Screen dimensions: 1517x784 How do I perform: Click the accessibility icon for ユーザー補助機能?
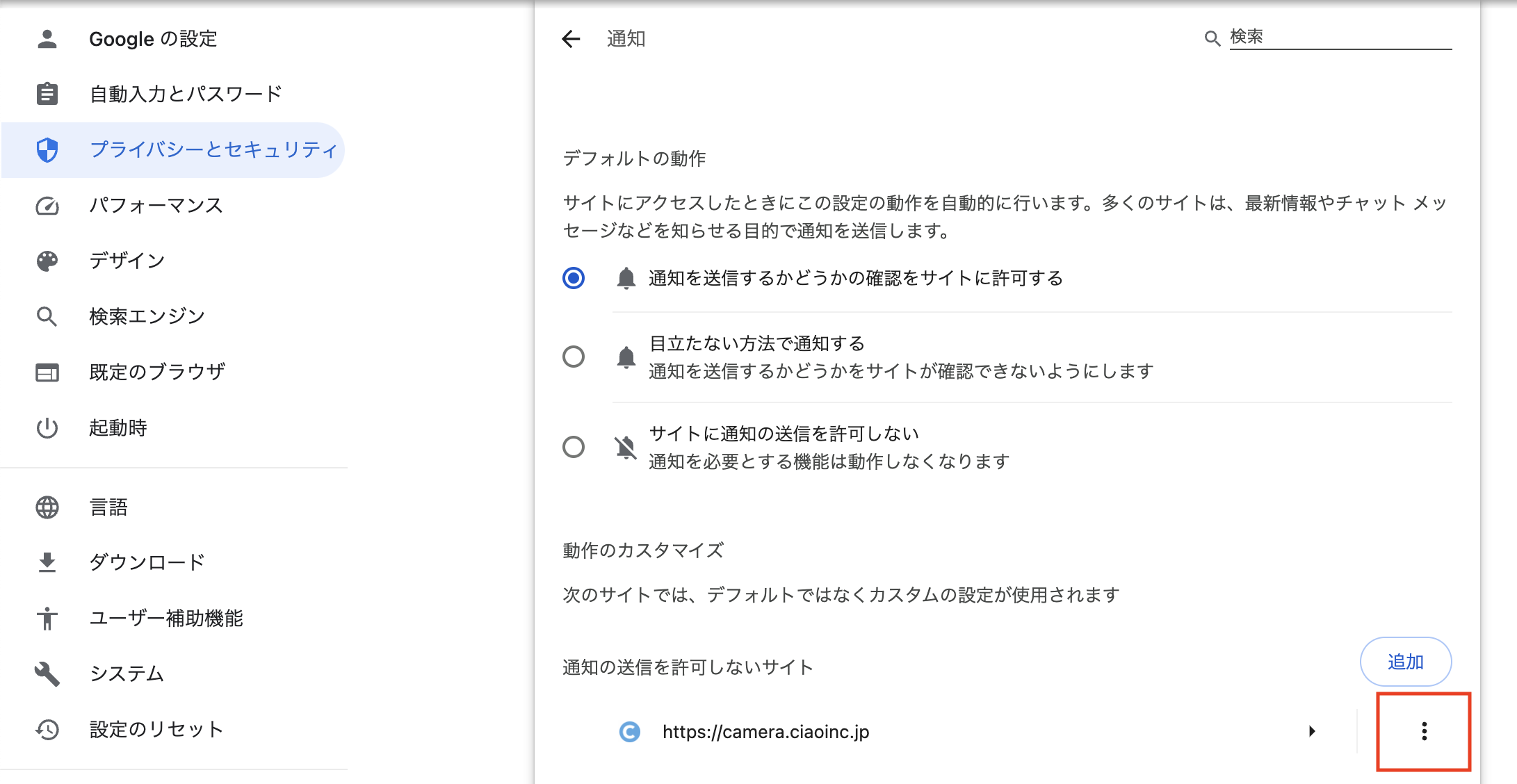47,618
